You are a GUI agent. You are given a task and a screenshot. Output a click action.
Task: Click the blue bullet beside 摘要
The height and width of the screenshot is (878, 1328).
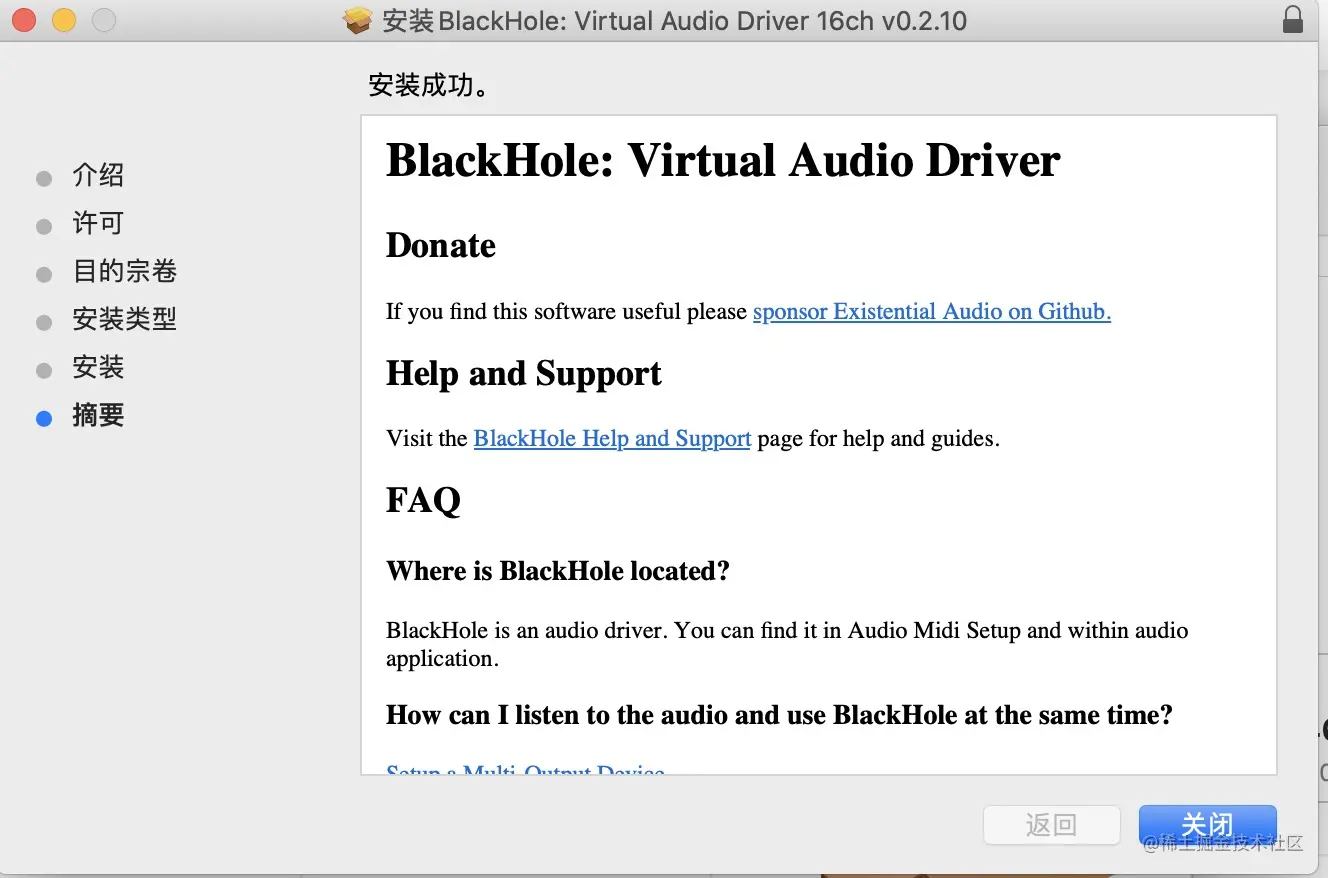[44, 419]
